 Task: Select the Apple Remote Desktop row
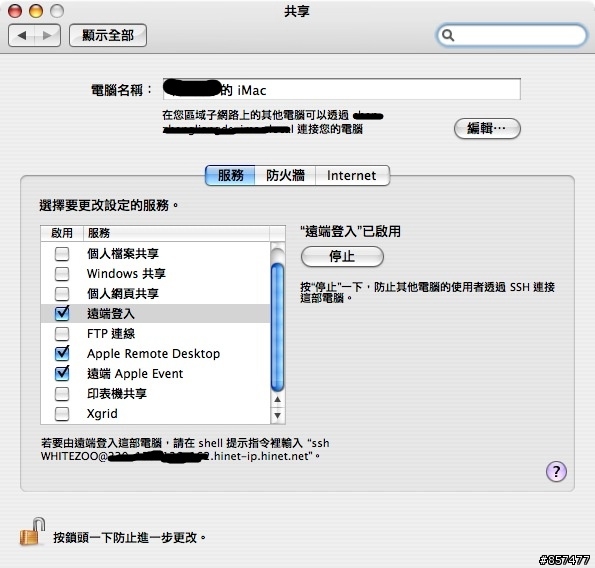click(x=155, y=354)
